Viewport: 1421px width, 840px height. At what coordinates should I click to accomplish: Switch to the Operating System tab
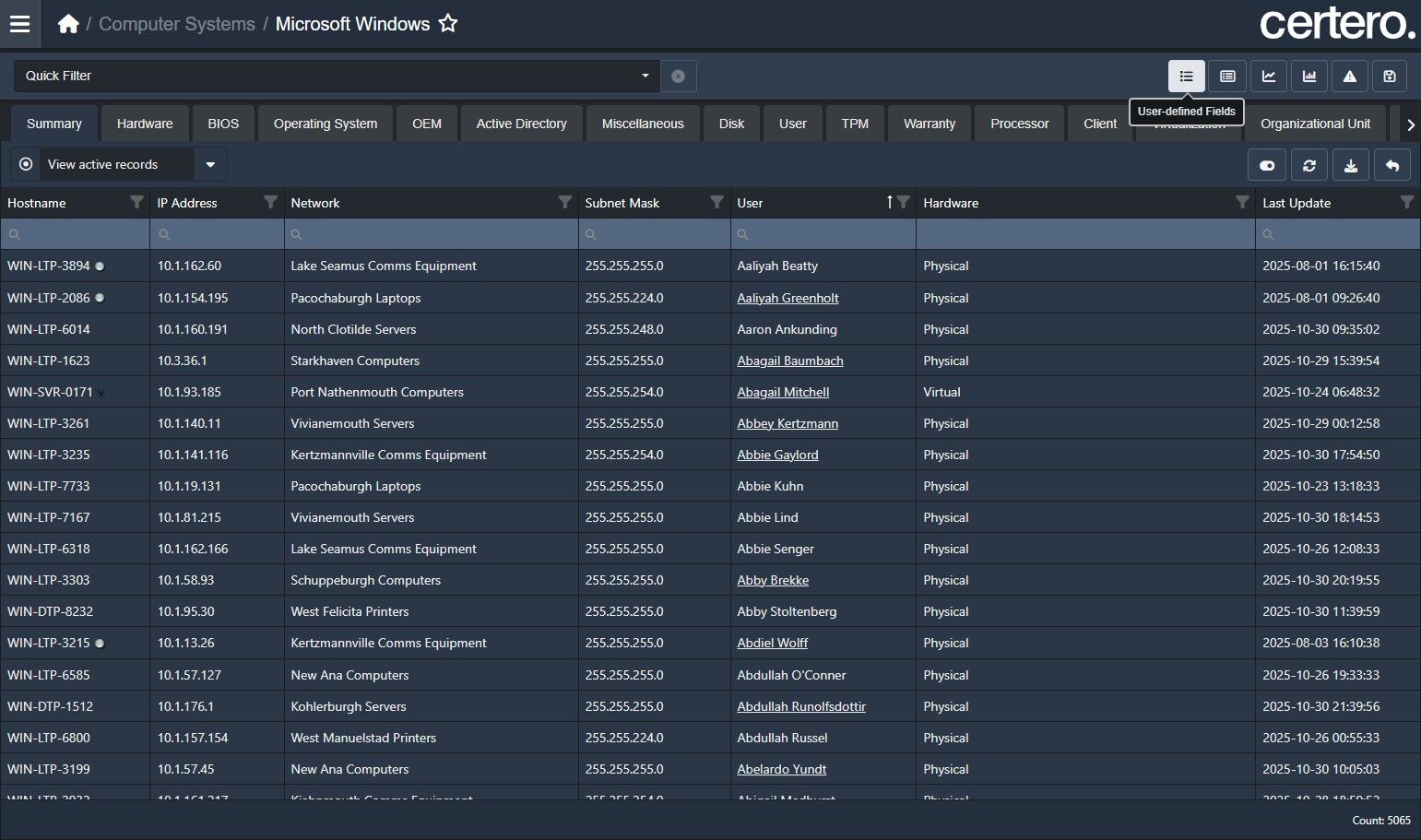[x=326, y=124]
